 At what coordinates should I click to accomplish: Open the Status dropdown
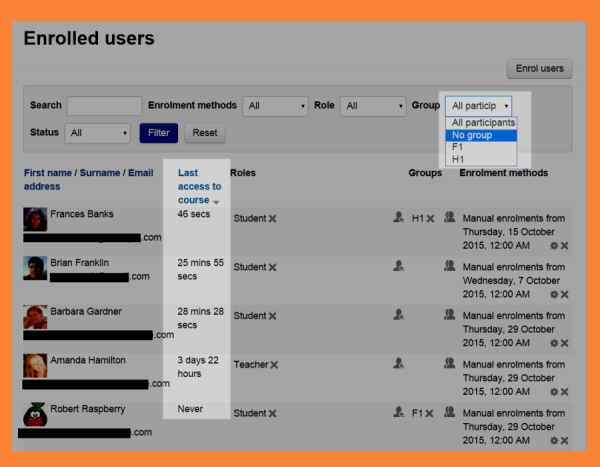tap(97, 132)
